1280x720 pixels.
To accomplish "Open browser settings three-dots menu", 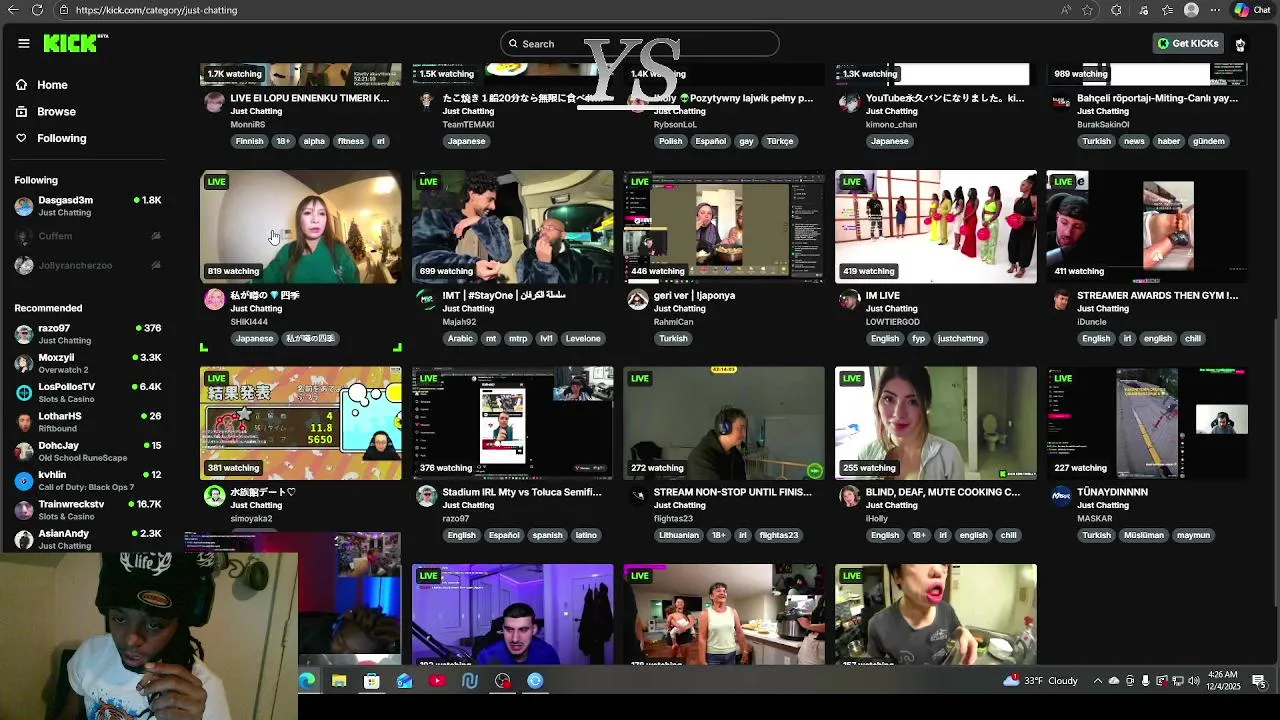I will [1215, 10].
